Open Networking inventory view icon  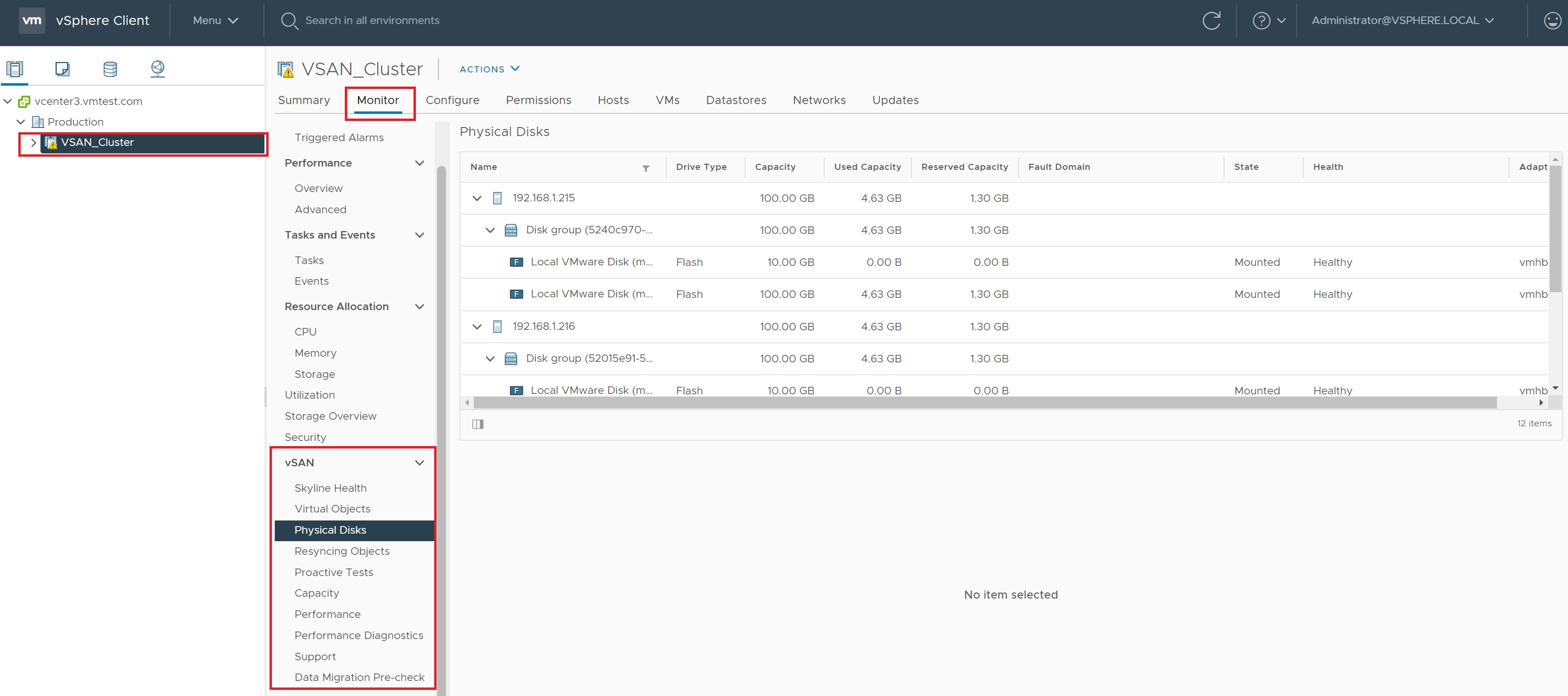pyautogui.click(x=158, y=69)
